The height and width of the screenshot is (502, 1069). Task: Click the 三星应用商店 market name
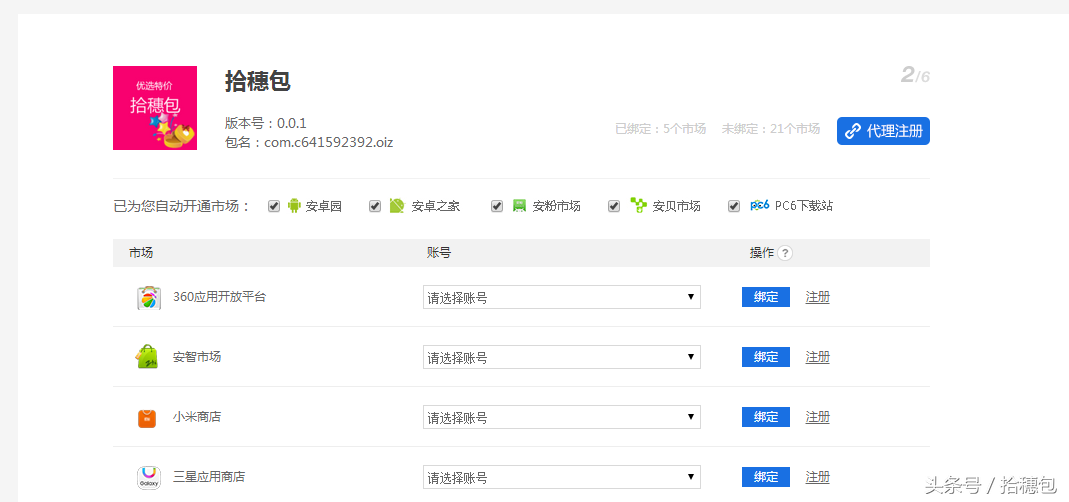pyautogui.click(x=209, y=477)
